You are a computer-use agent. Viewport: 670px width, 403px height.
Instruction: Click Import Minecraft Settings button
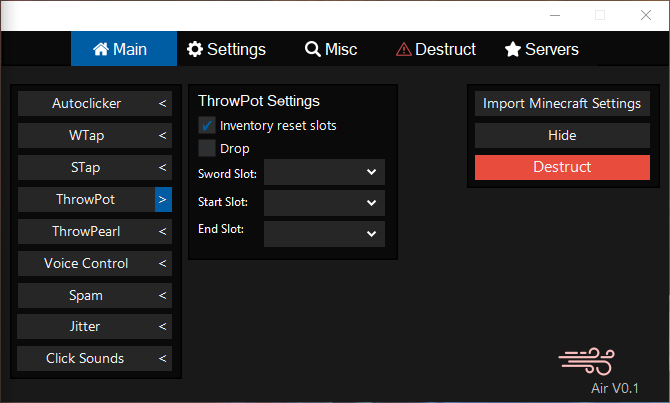(562, 103)
